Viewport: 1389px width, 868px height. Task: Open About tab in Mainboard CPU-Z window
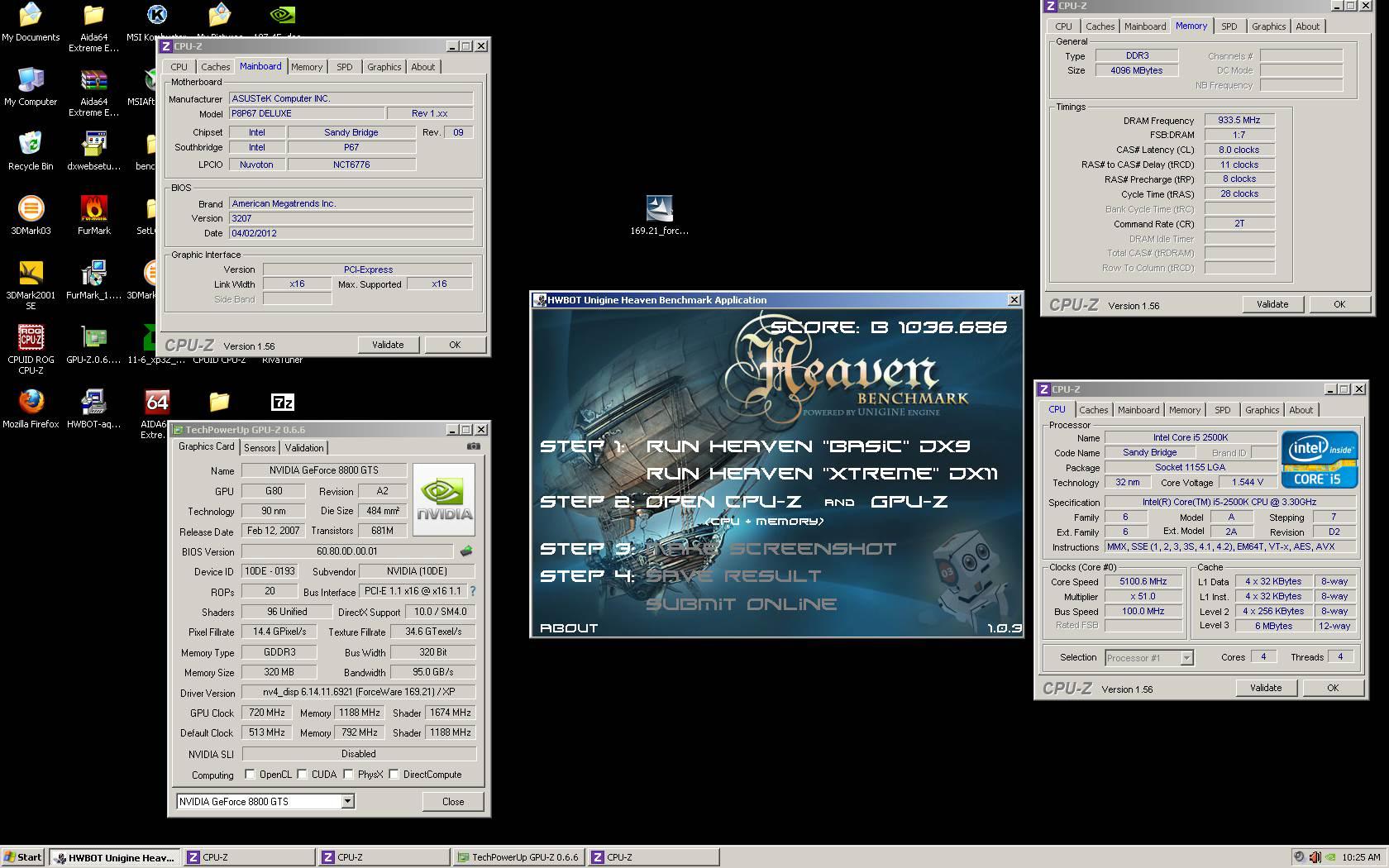pyautogui.click(x=422, y=67)
